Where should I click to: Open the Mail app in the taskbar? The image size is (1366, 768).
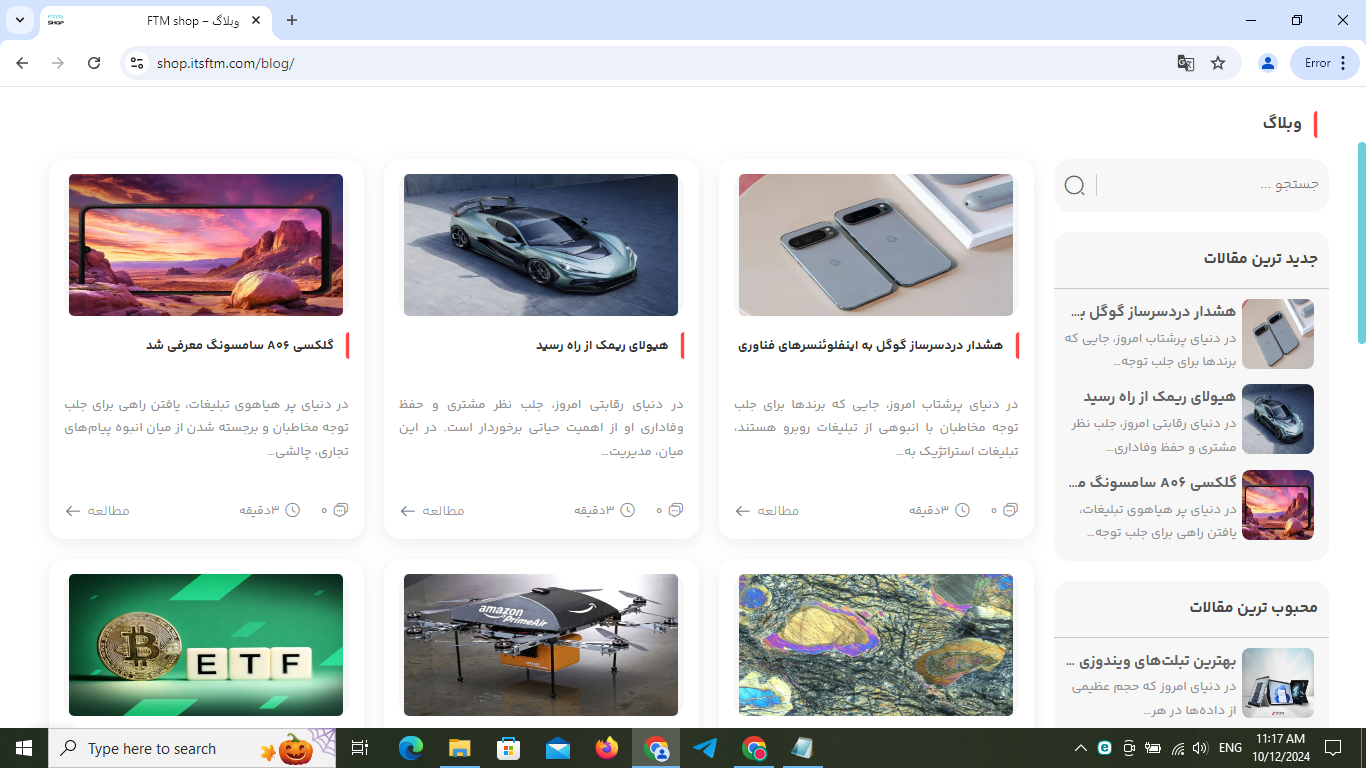(557, 748)
